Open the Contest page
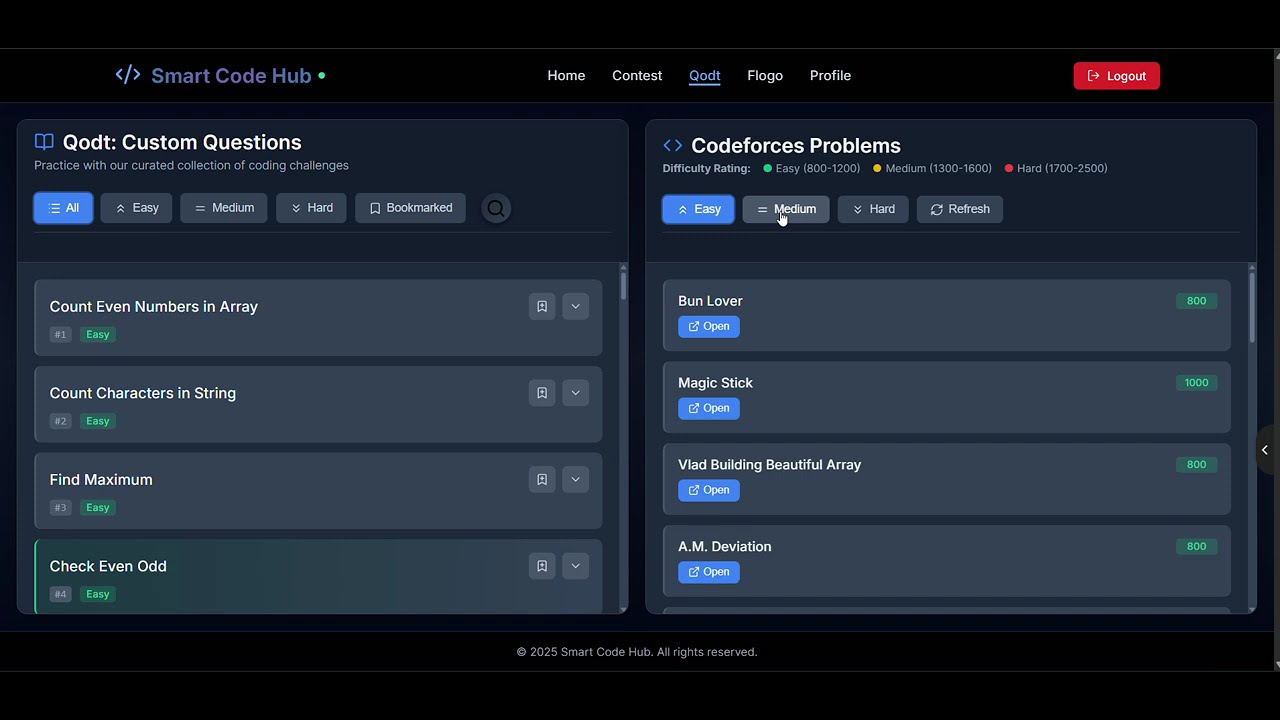 [637, 76]
